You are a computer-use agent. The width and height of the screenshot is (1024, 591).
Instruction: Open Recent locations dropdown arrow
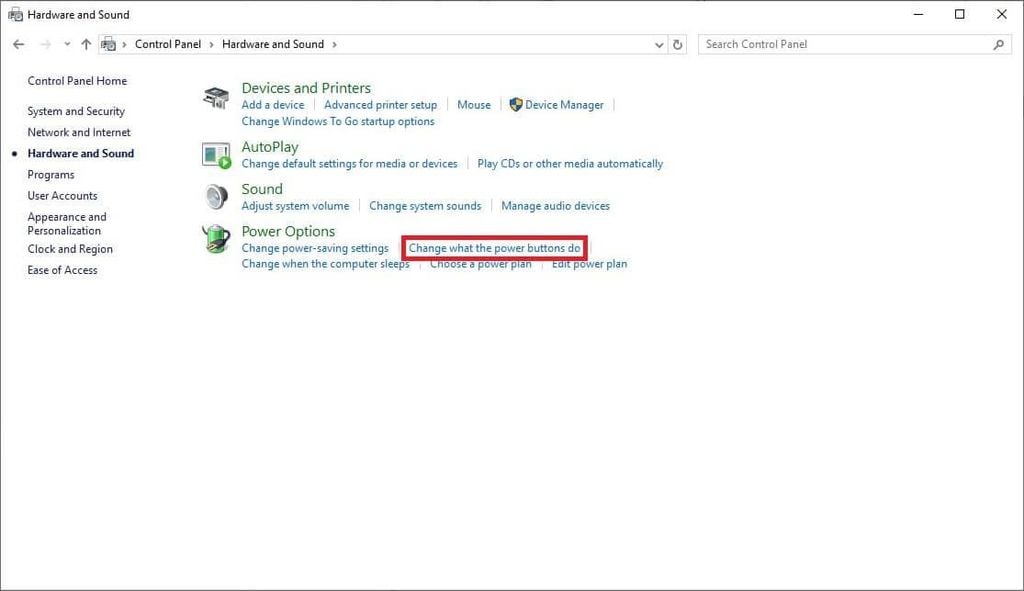coord(67,44)
